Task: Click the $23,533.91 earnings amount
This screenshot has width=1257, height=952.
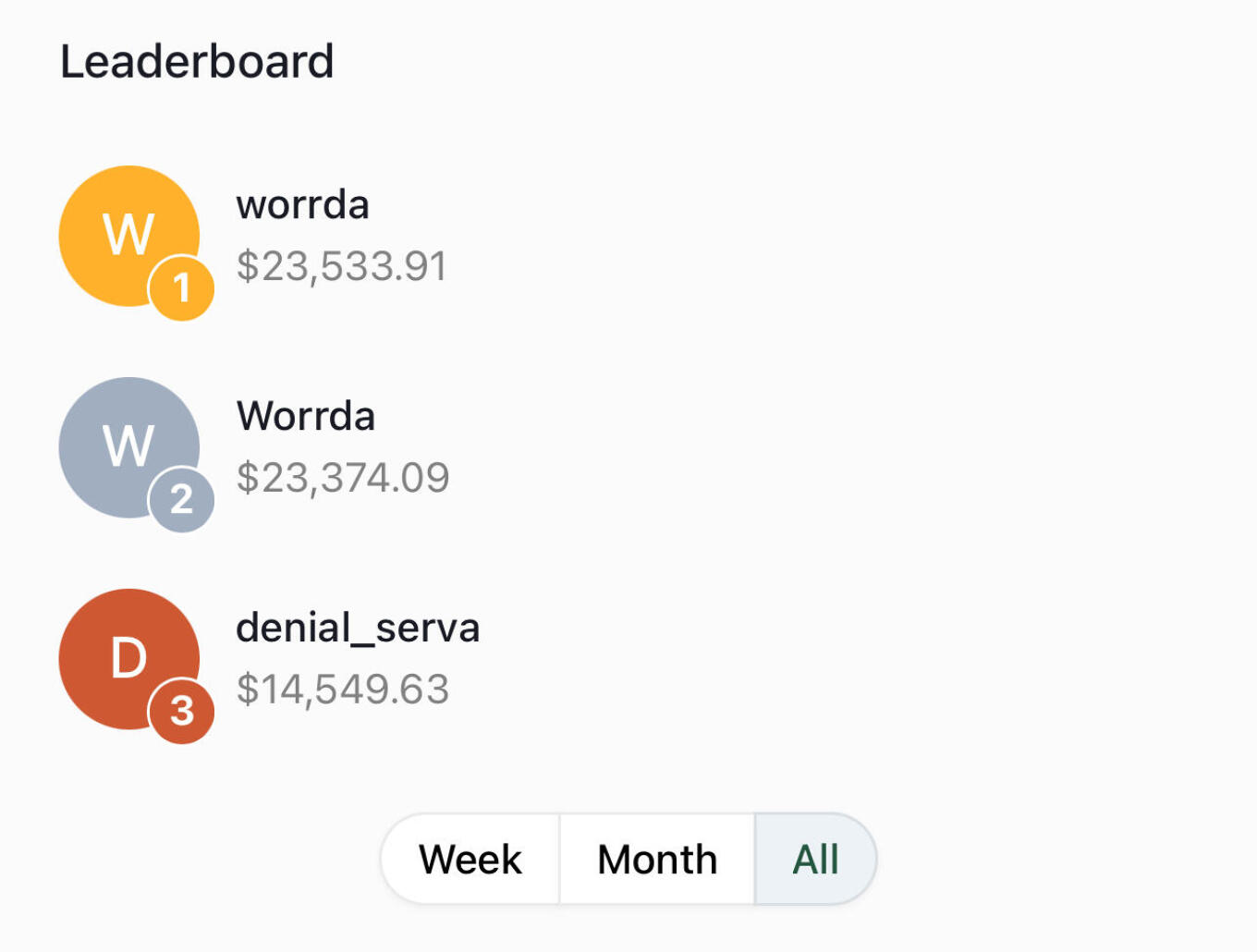Action: click(342, 266)
